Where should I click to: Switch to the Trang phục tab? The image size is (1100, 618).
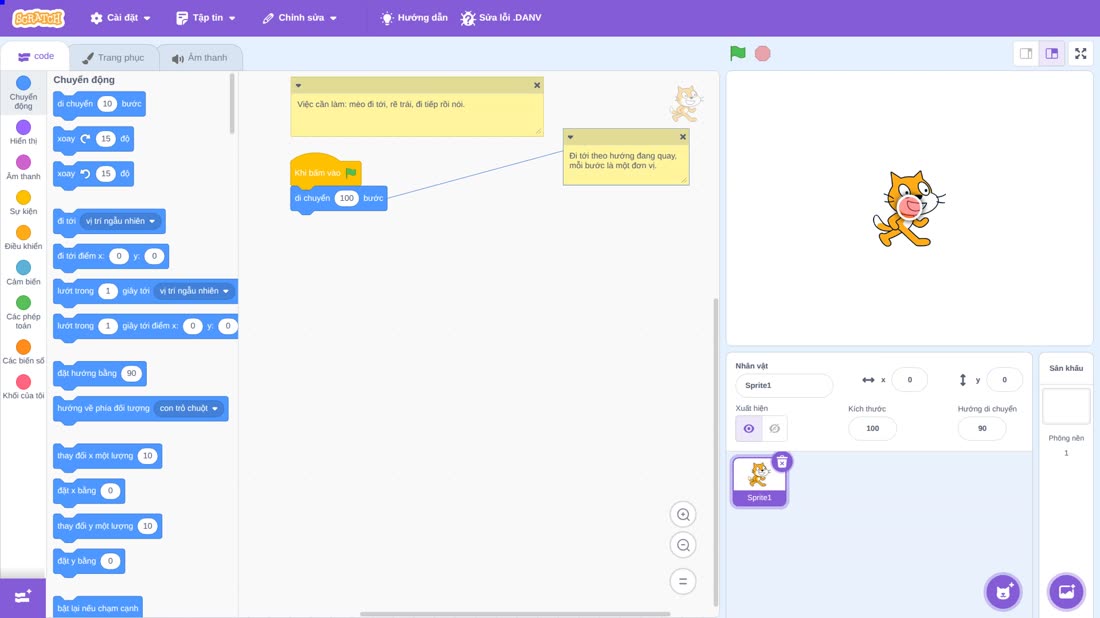coord(113,58)
